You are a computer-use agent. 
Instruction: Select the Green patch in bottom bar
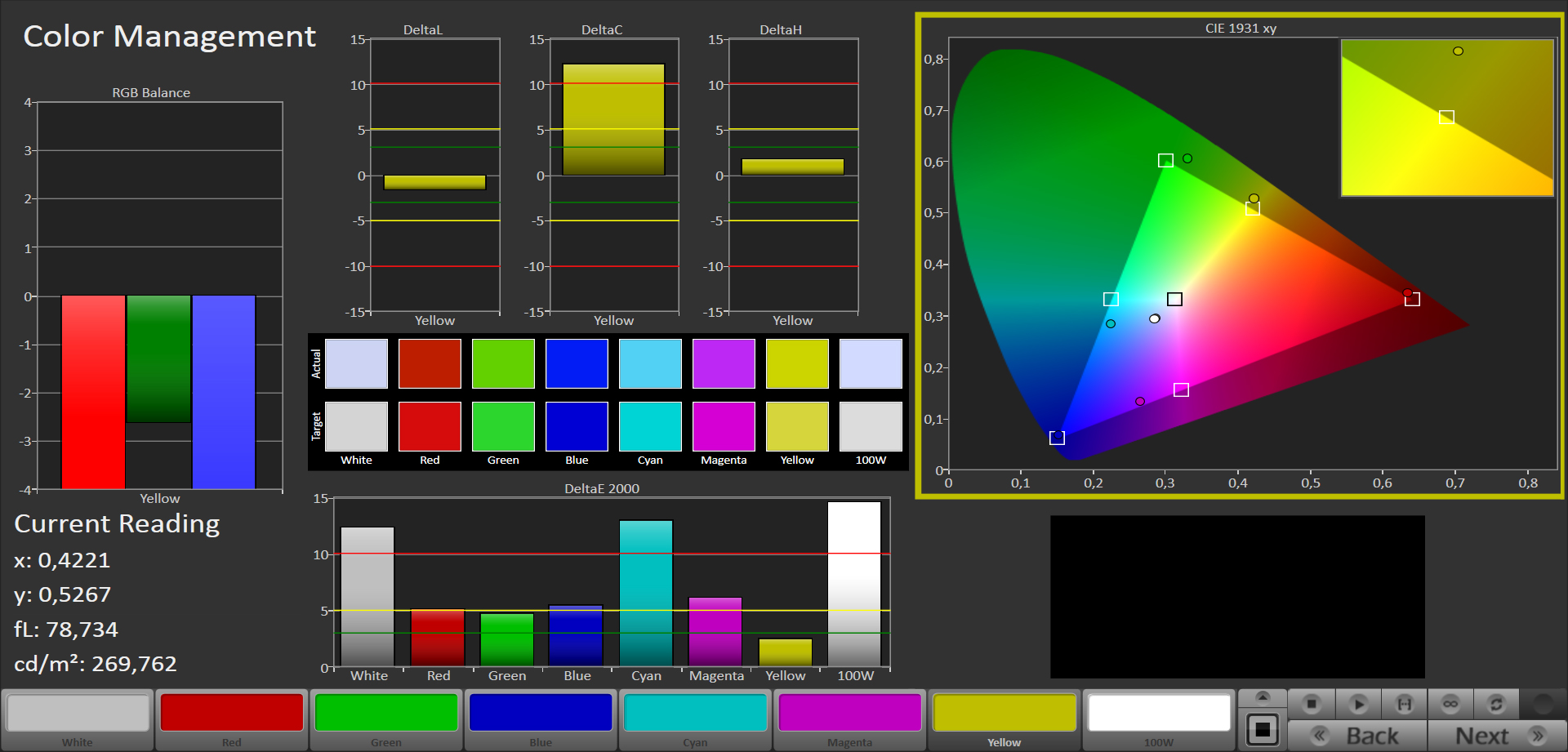[x=386, y=719]
